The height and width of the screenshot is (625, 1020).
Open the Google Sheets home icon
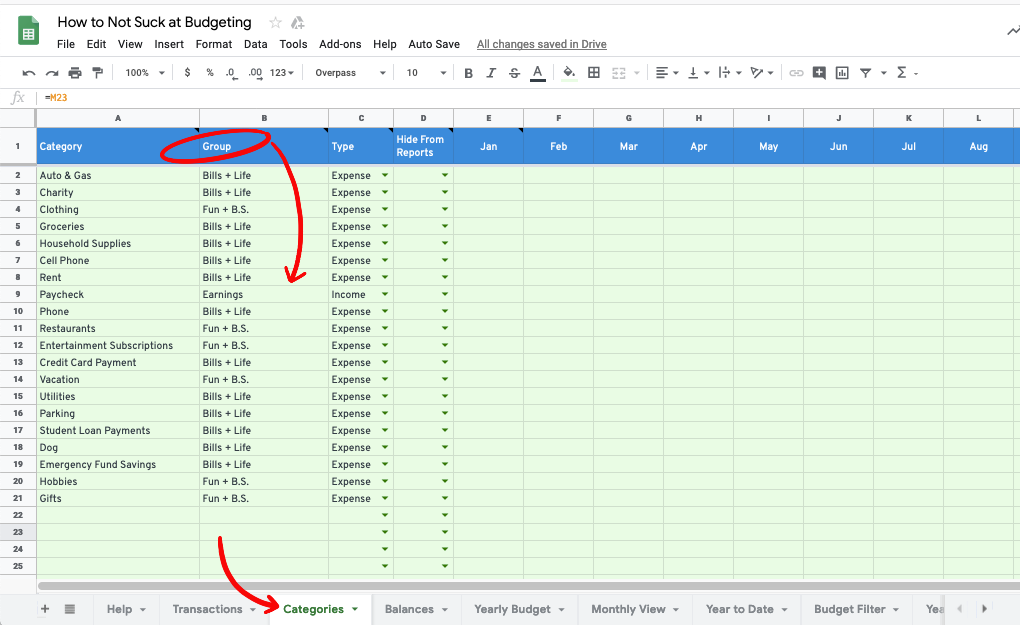tap(28, 31)
